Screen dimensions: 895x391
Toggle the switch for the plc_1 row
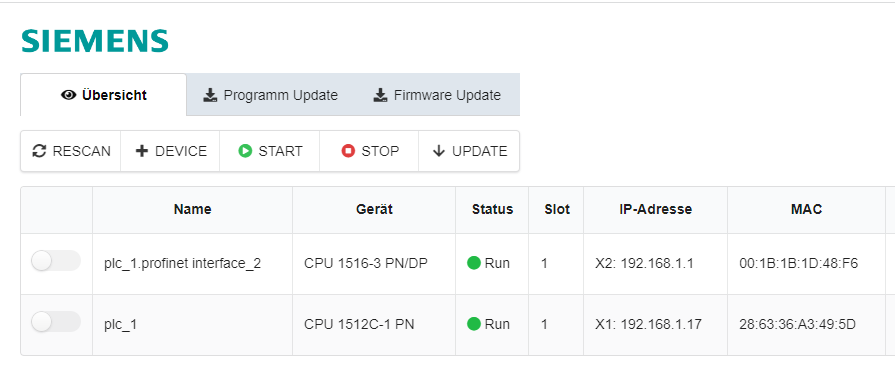click(56, 322)
